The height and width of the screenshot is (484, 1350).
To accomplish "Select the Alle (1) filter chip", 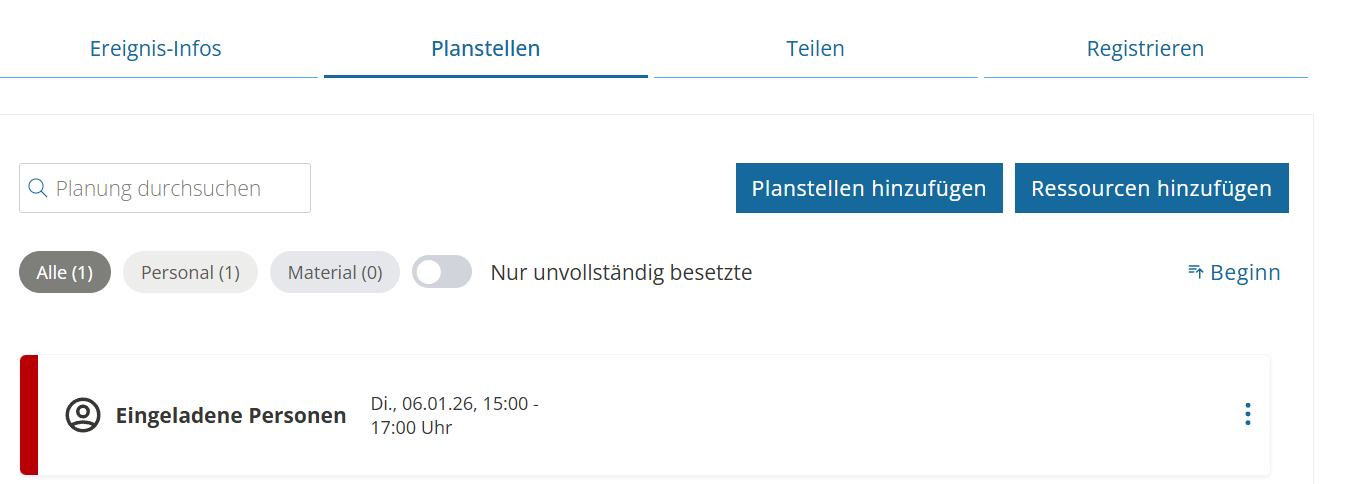I will (65, 272).
